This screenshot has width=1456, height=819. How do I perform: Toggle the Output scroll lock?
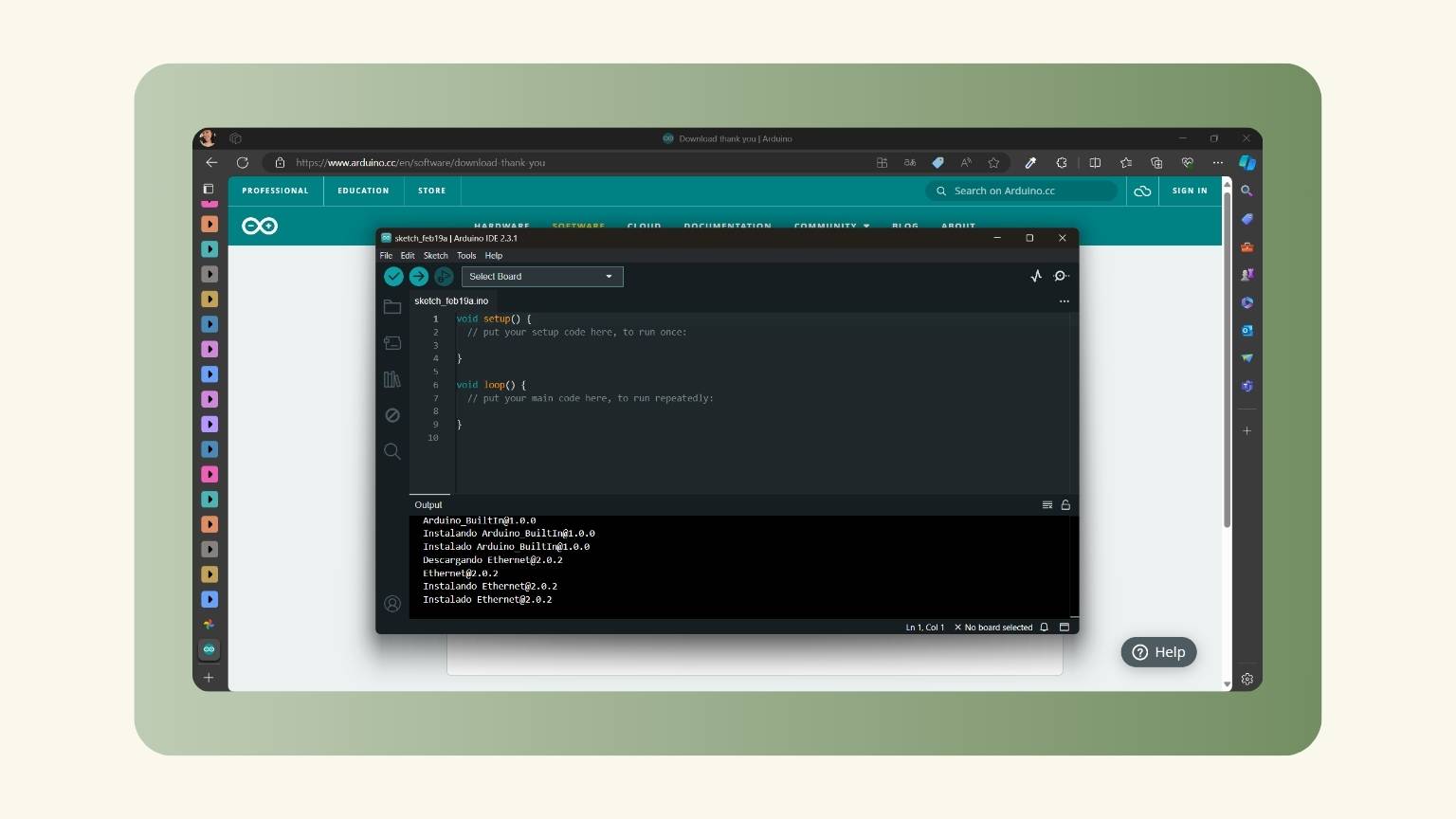(x=1065, y=505)
